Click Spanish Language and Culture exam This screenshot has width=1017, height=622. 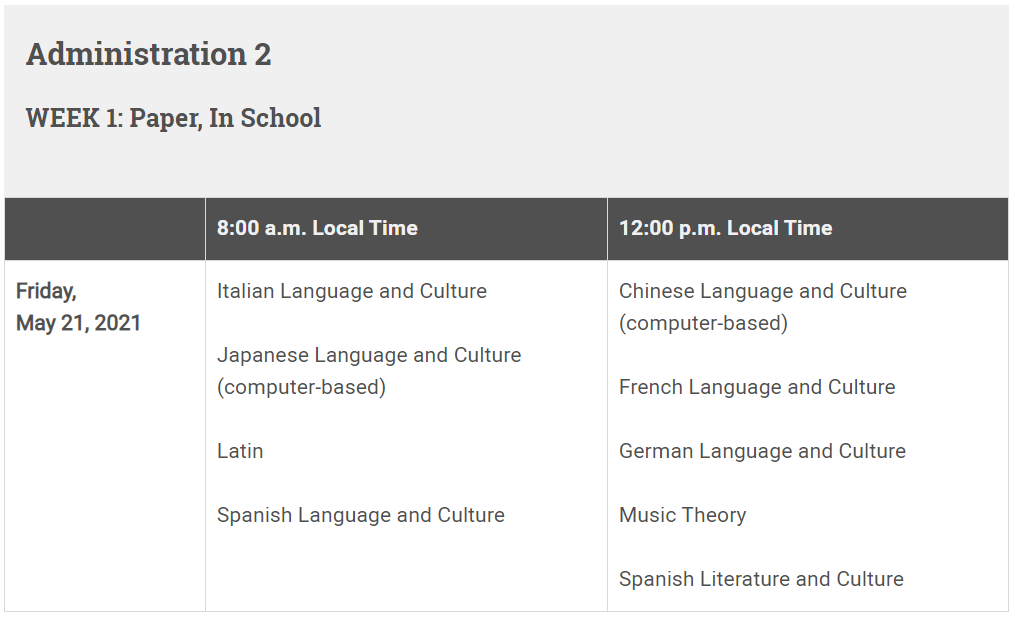(x=361, y=515)
